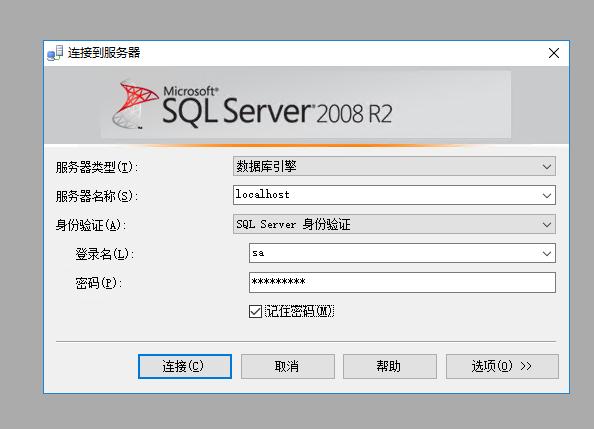This screenshot has height=429, width=594.
Task: Open the 服务器类型 dropdown showing 数据库引擎
Action: pos(394,166)
